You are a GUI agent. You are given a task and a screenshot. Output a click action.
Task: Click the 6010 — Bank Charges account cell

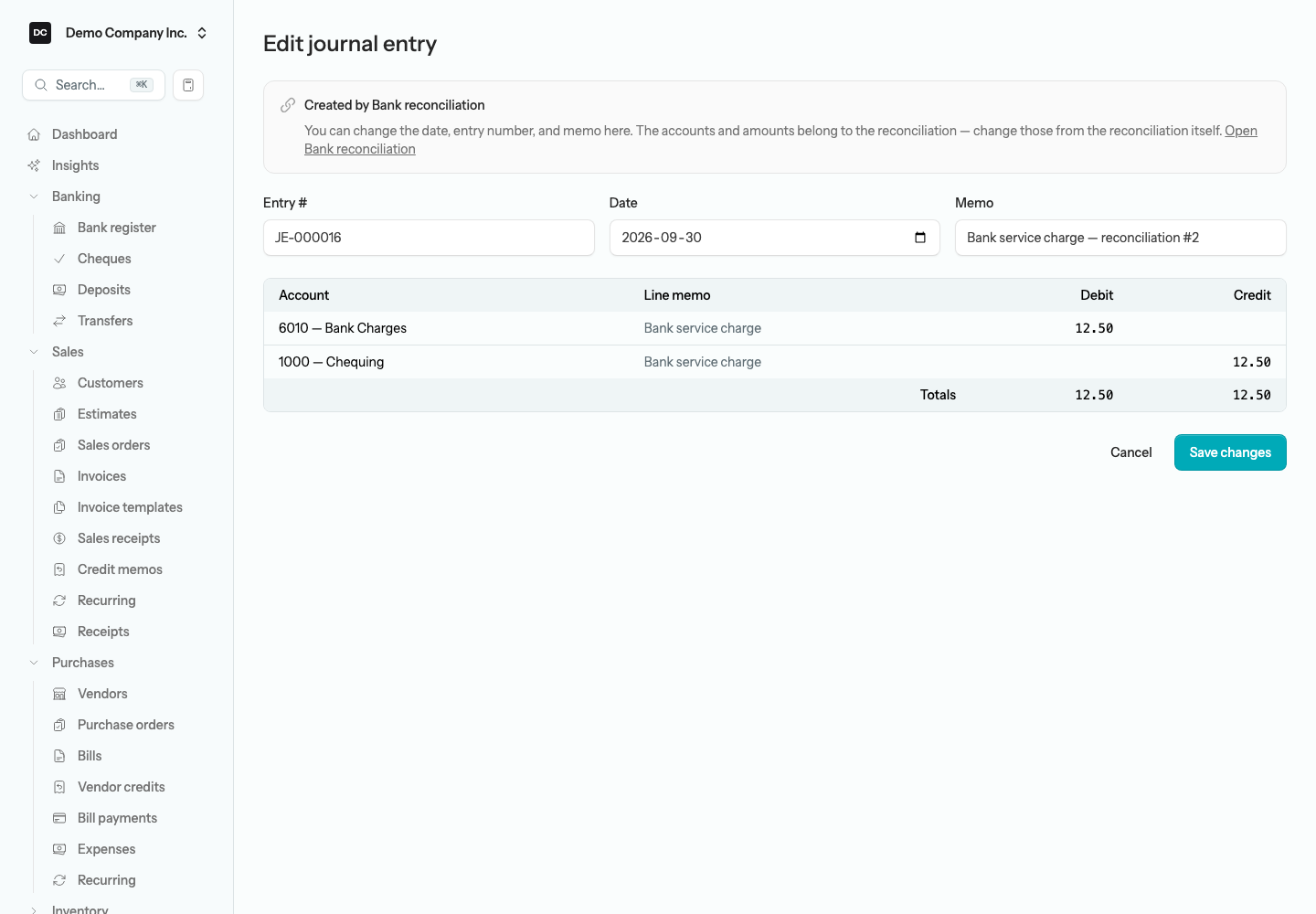pyautogui.click(x=343, y=328)
